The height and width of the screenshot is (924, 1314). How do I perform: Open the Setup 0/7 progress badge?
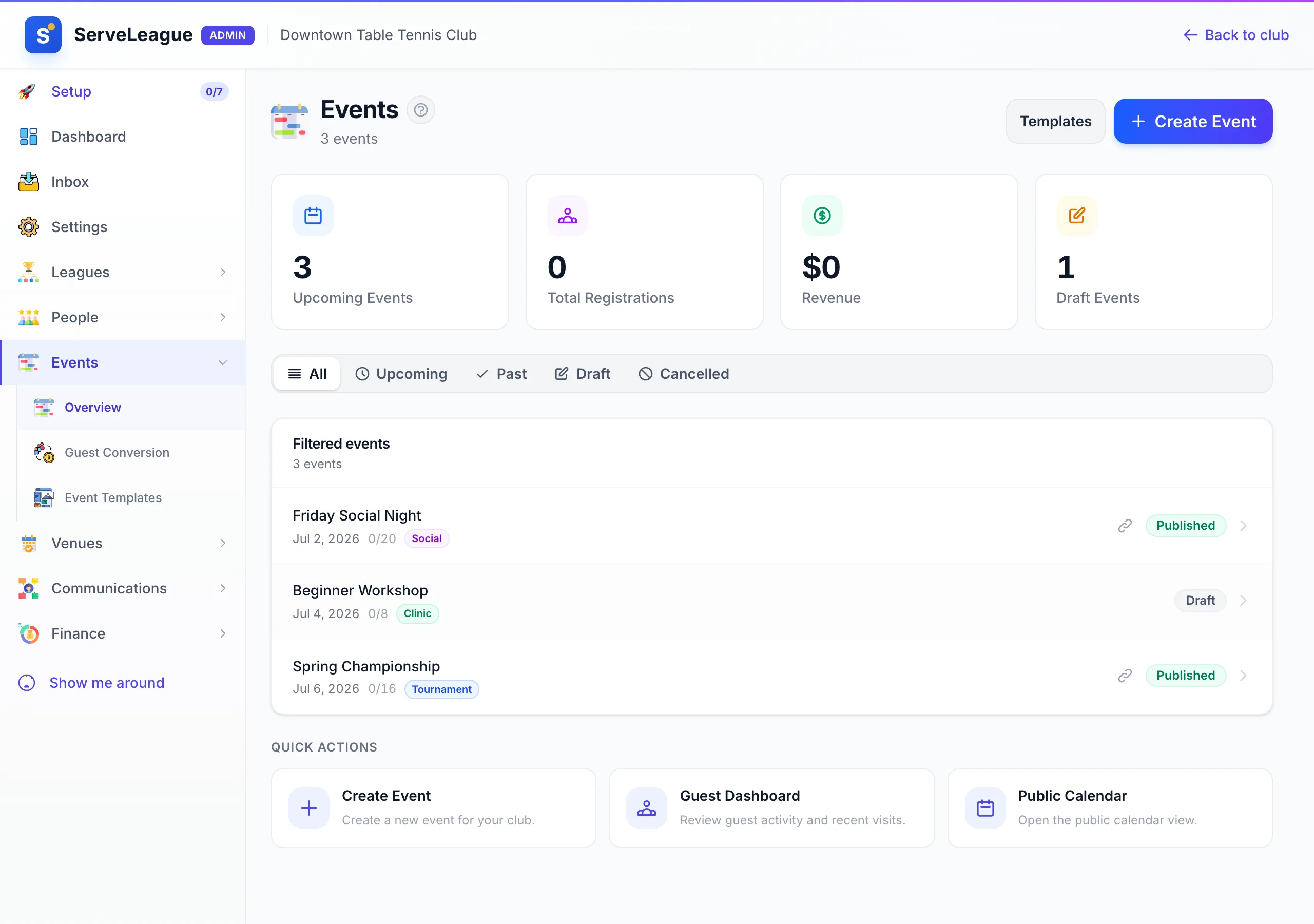214,91
